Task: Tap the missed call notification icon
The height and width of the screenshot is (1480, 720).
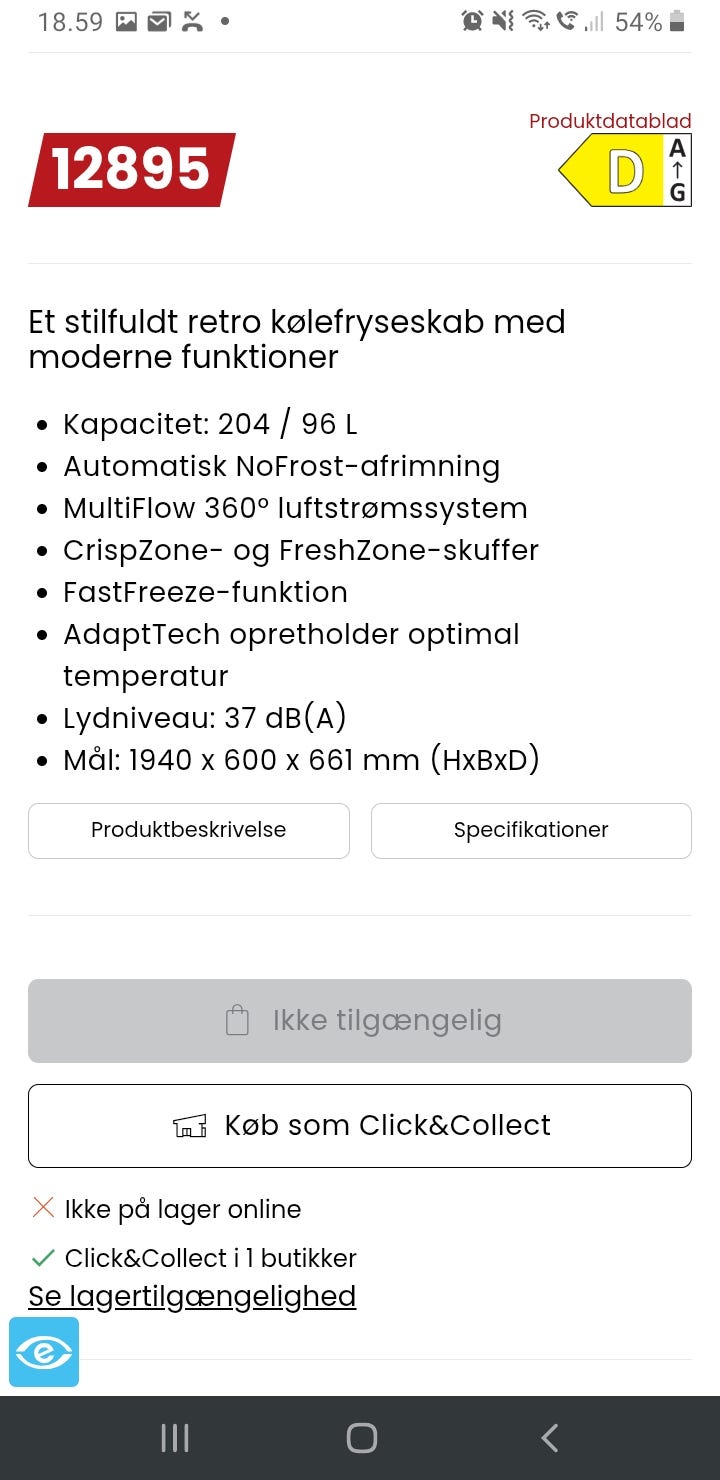Action: [x=192, y=22]
